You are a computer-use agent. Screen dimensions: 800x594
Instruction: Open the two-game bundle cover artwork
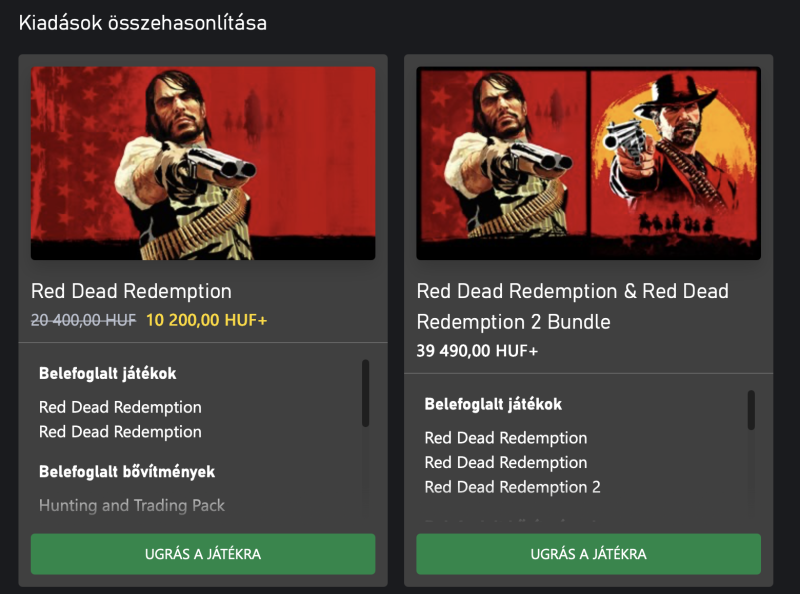pos(588,163)
